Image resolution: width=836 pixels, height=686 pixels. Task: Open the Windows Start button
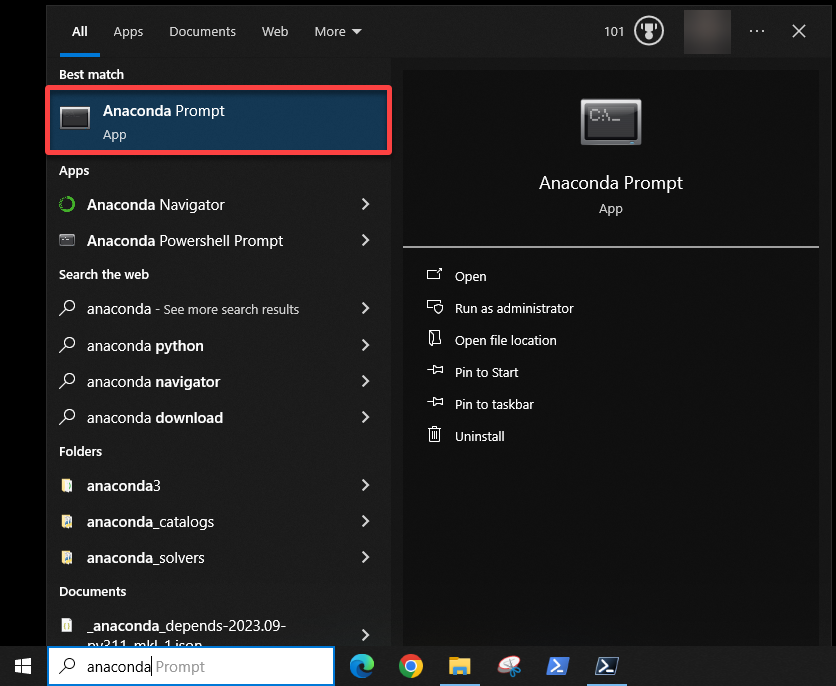(23, 666)
